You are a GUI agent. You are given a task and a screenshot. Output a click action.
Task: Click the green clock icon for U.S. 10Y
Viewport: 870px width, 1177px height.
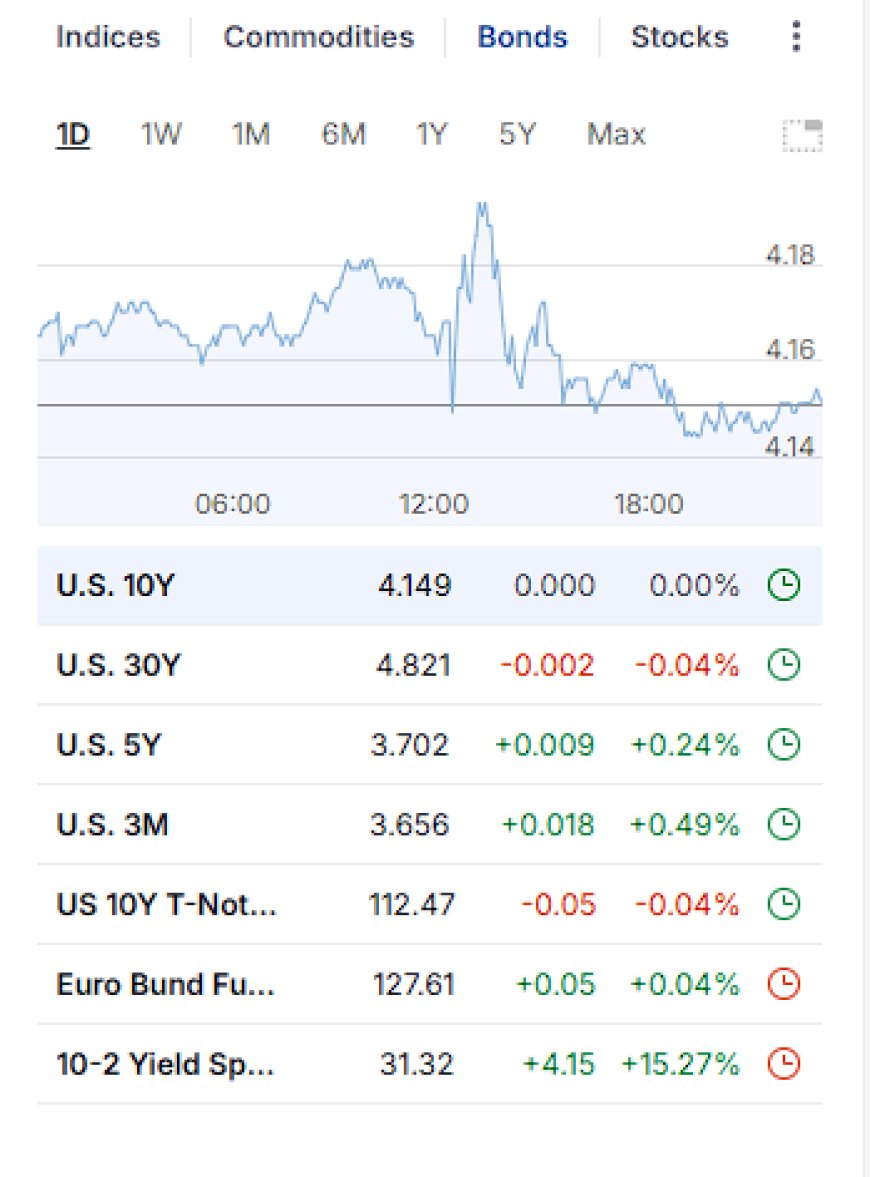[784, 585]
